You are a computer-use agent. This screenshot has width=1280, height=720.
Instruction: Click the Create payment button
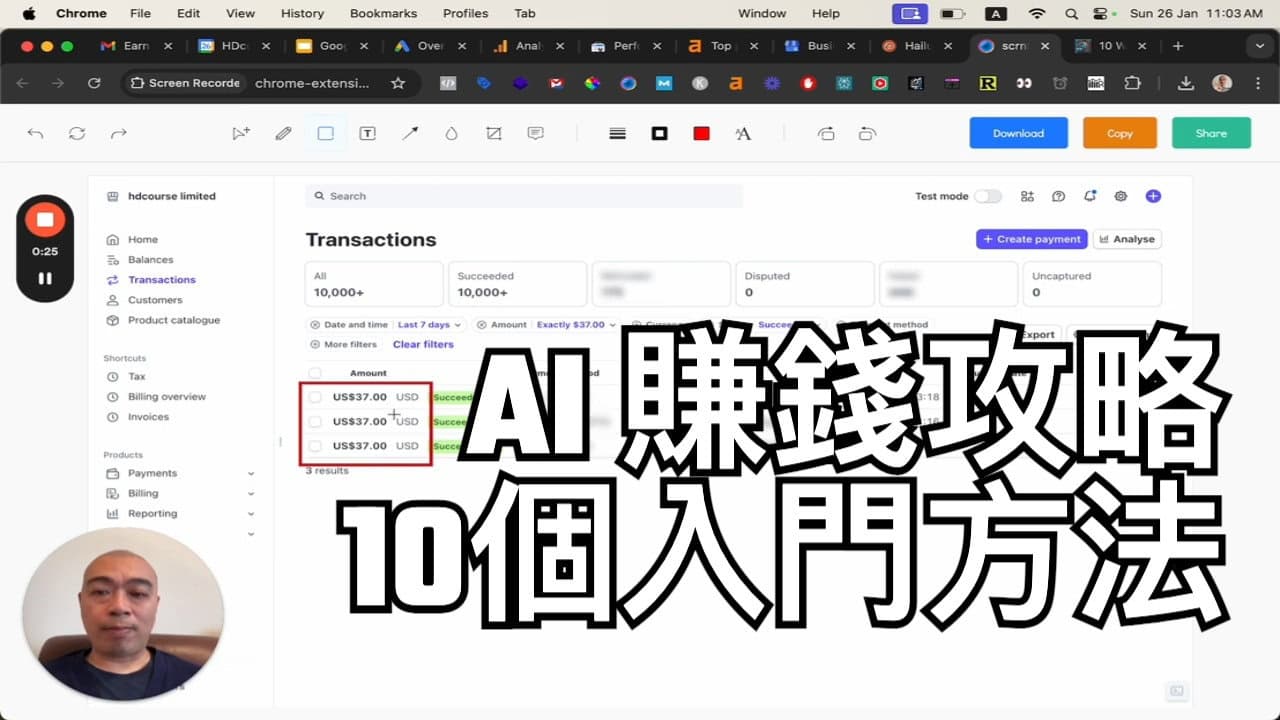pos(1031,239)
